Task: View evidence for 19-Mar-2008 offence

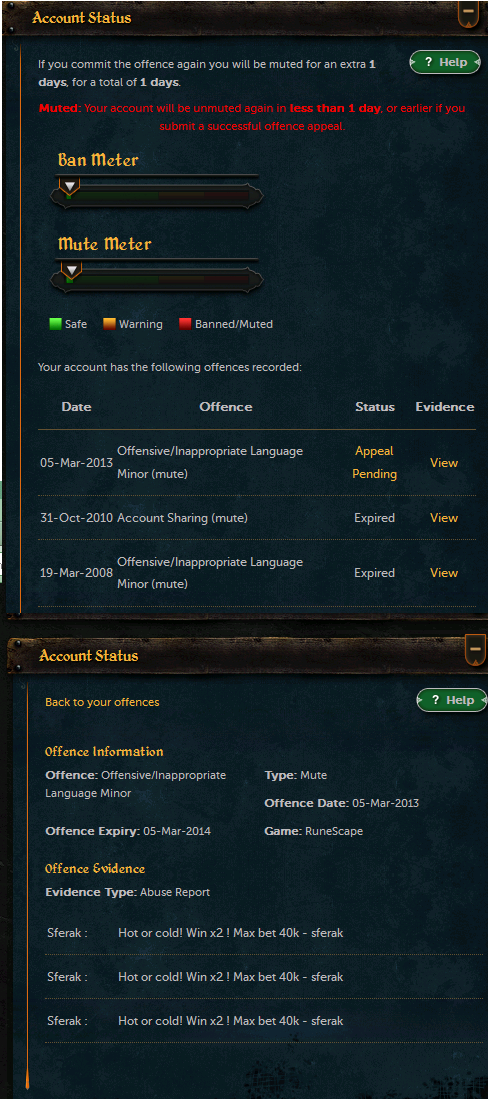Action: pos(444,573)
